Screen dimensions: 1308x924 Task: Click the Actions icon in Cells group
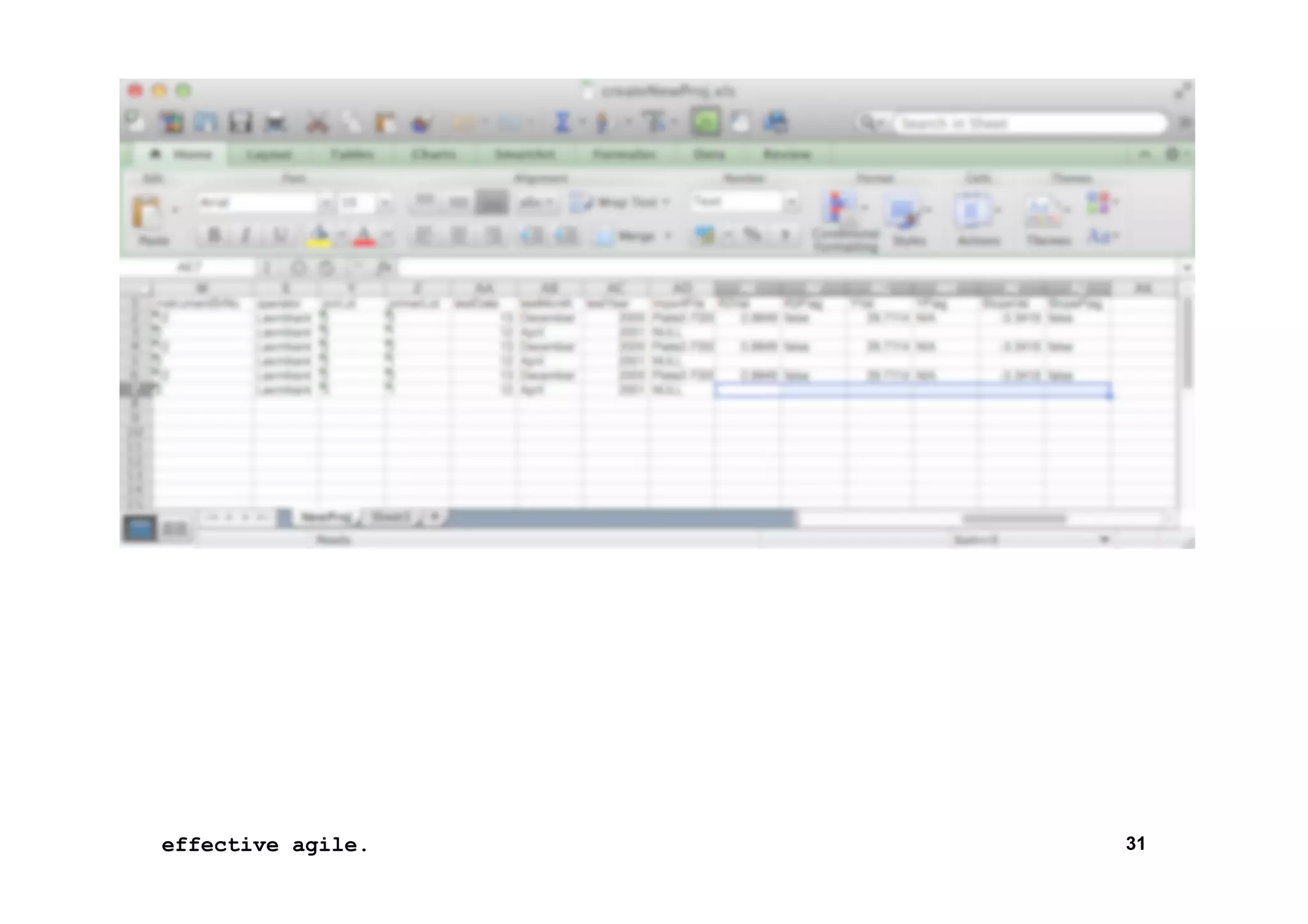972,211
